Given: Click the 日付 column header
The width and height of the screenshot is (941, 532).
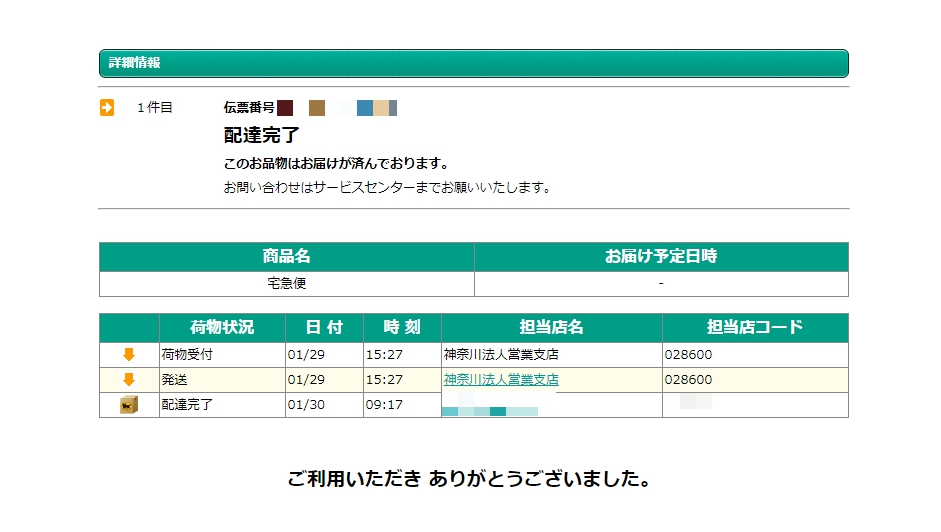Looking at the screenshot, I should click(x=324, y=327).
